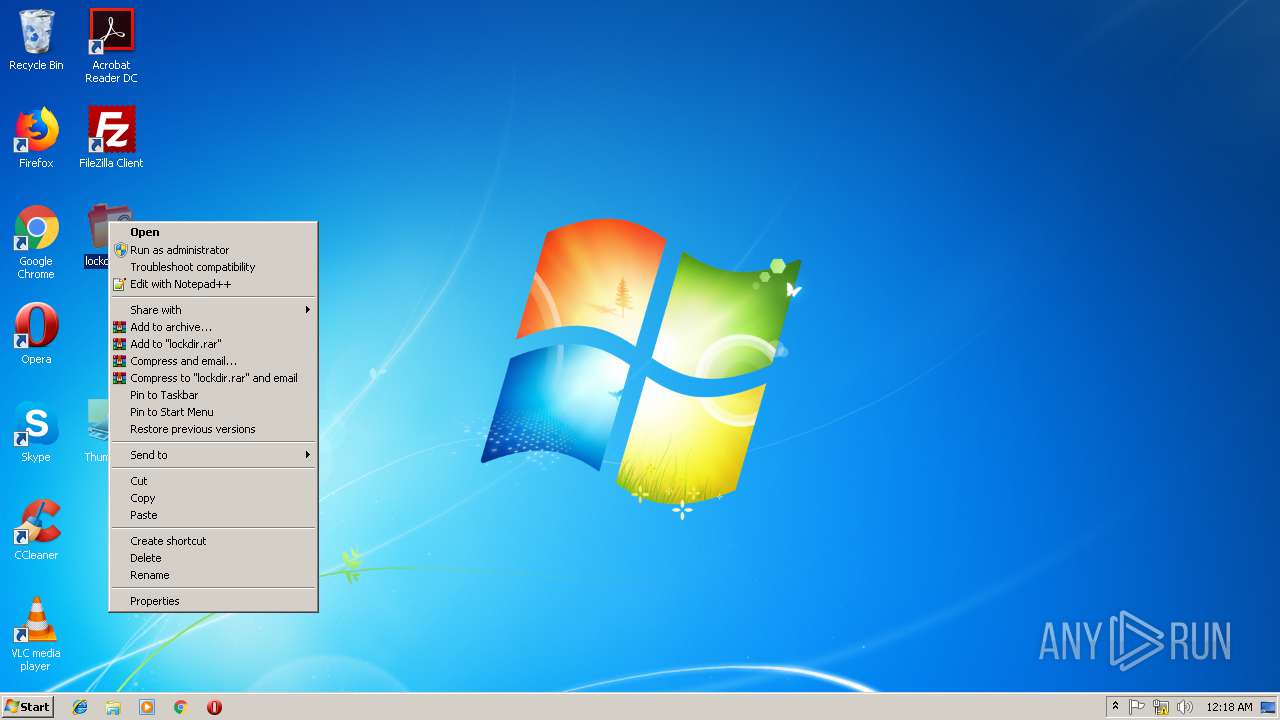Launch CCleaner desktop shortcut
This screenshot has width=1280, height=720.
tap(36, 530)
